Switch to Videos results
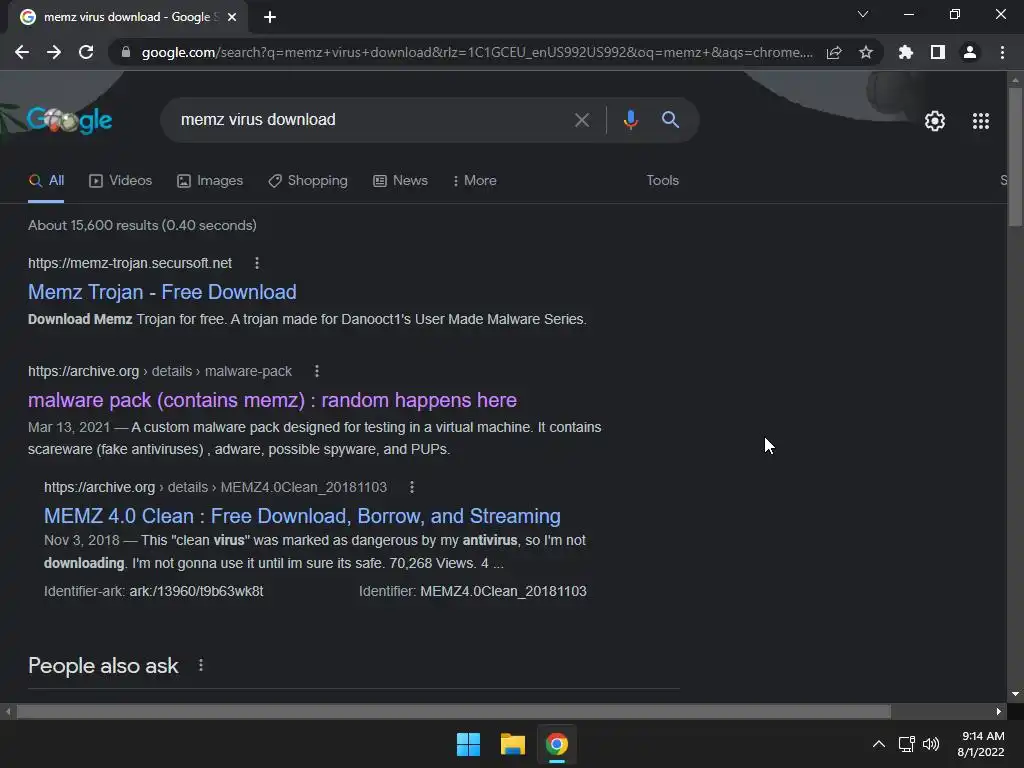The width and height of the screenshot is (1024, 768). 120,181
